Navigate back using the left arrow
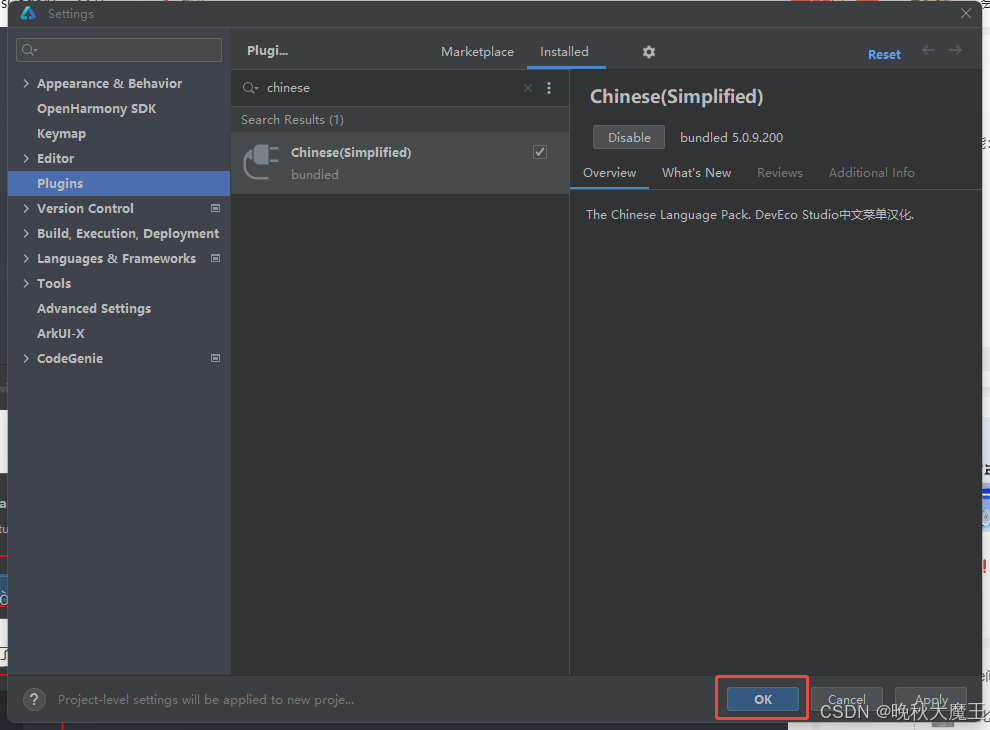Image resolution: width=990 pixels, height=730 pixels. click(929, 51)
